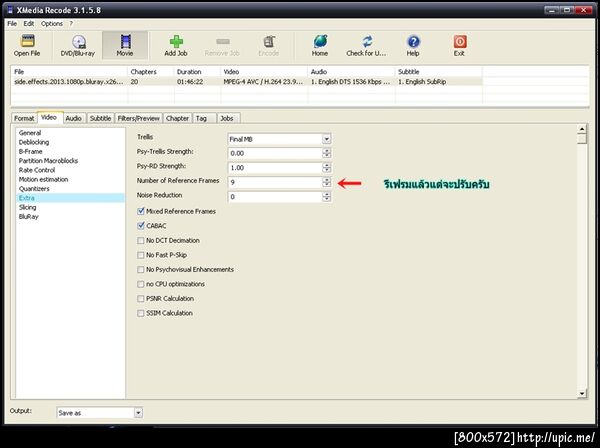The height and width of the screenshot is (448, 600).
Task: Select Deblocking in the settings list
Action: click(x=34, y=142)
